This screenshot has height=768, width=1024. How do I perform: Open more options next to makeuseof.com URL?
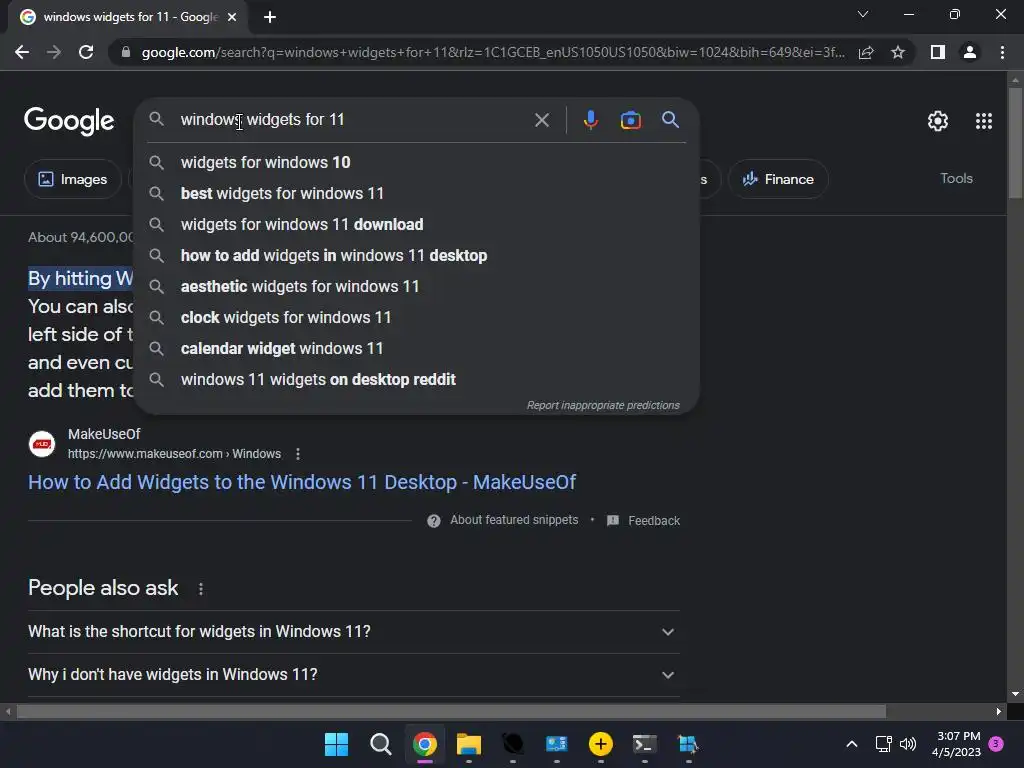[x=298, y=454]
